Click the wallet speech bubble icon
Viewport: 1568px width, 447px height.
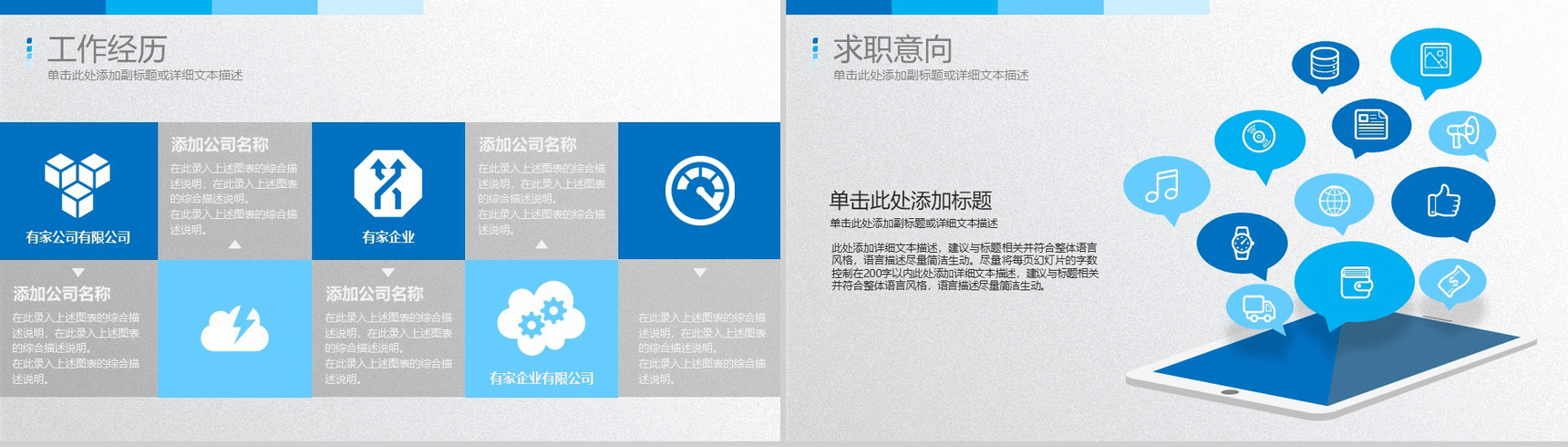[x=1355, y=284]
